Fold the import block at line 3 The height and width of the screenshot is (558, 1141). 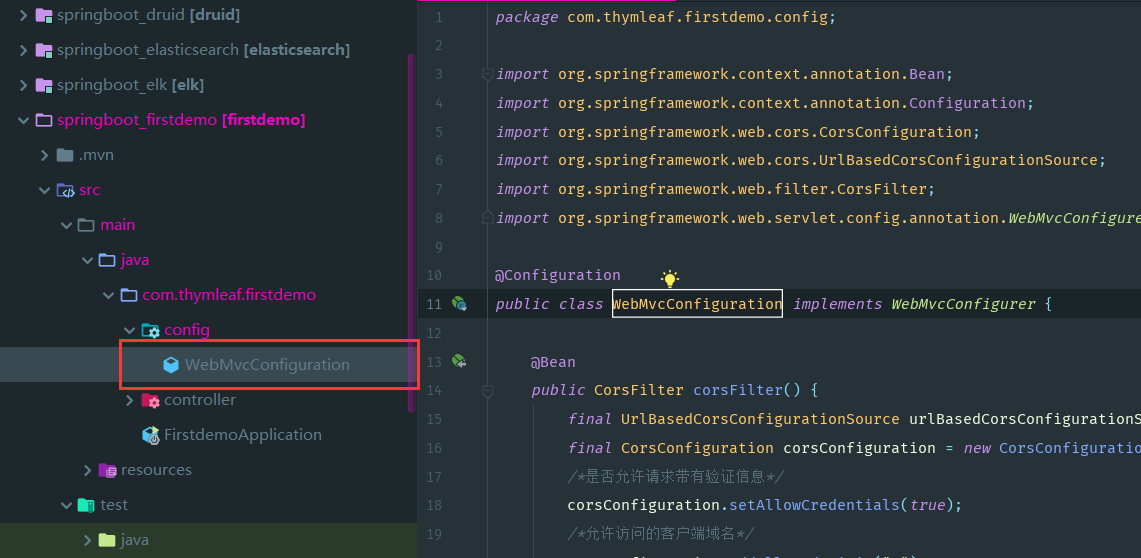(488, 74)
